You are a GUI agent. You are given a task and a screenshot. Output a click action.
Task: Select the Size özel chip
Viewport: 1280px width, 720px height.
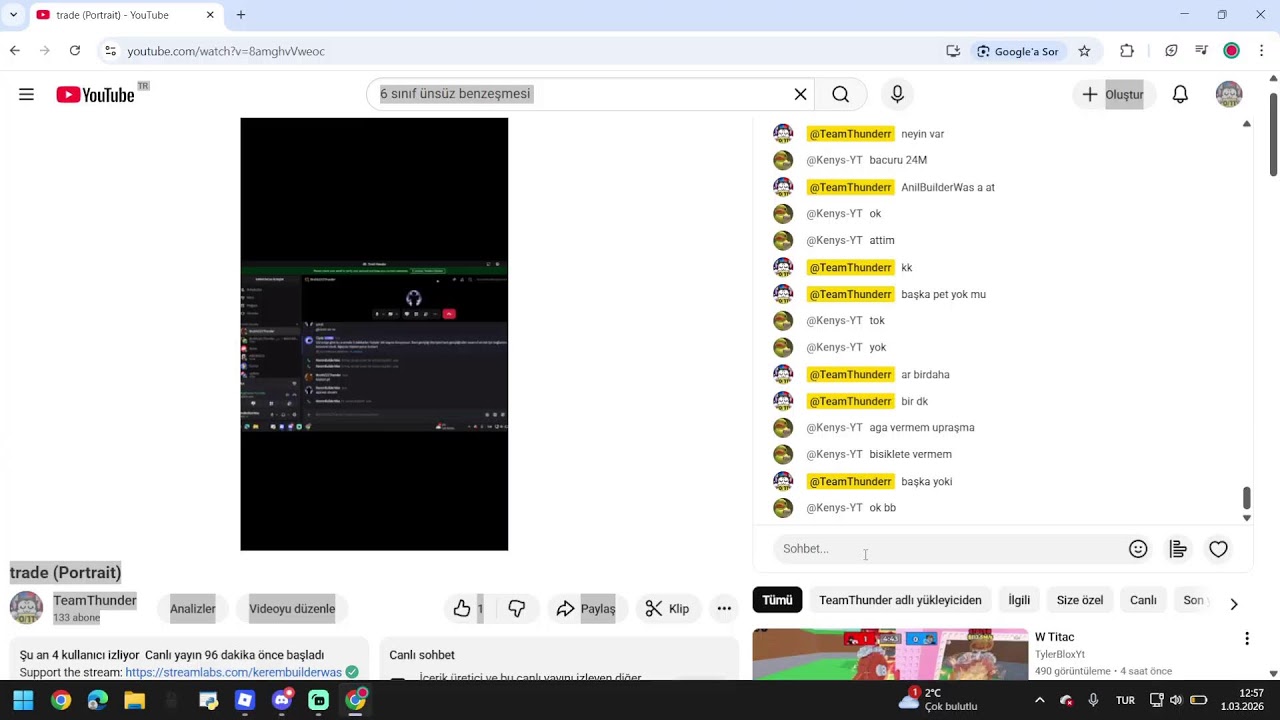[x=1080, y=600]
